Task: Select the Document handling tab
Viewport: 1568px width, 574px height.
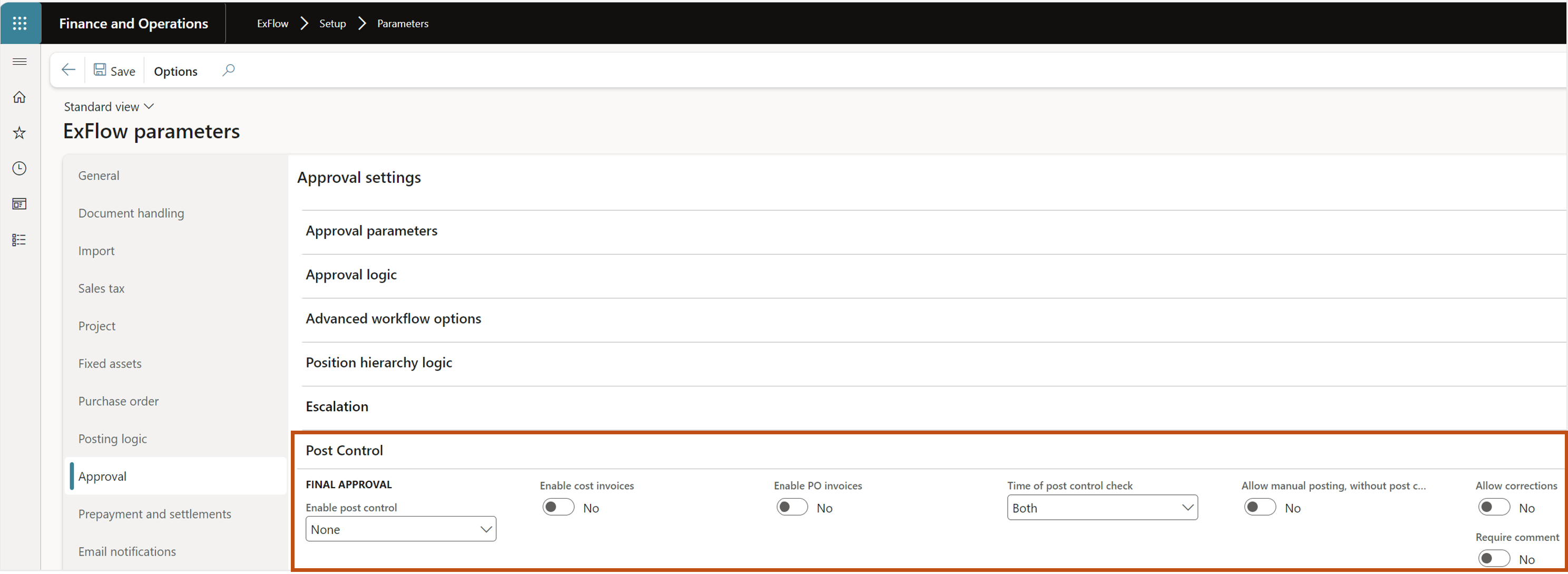Action: [175, 213]
